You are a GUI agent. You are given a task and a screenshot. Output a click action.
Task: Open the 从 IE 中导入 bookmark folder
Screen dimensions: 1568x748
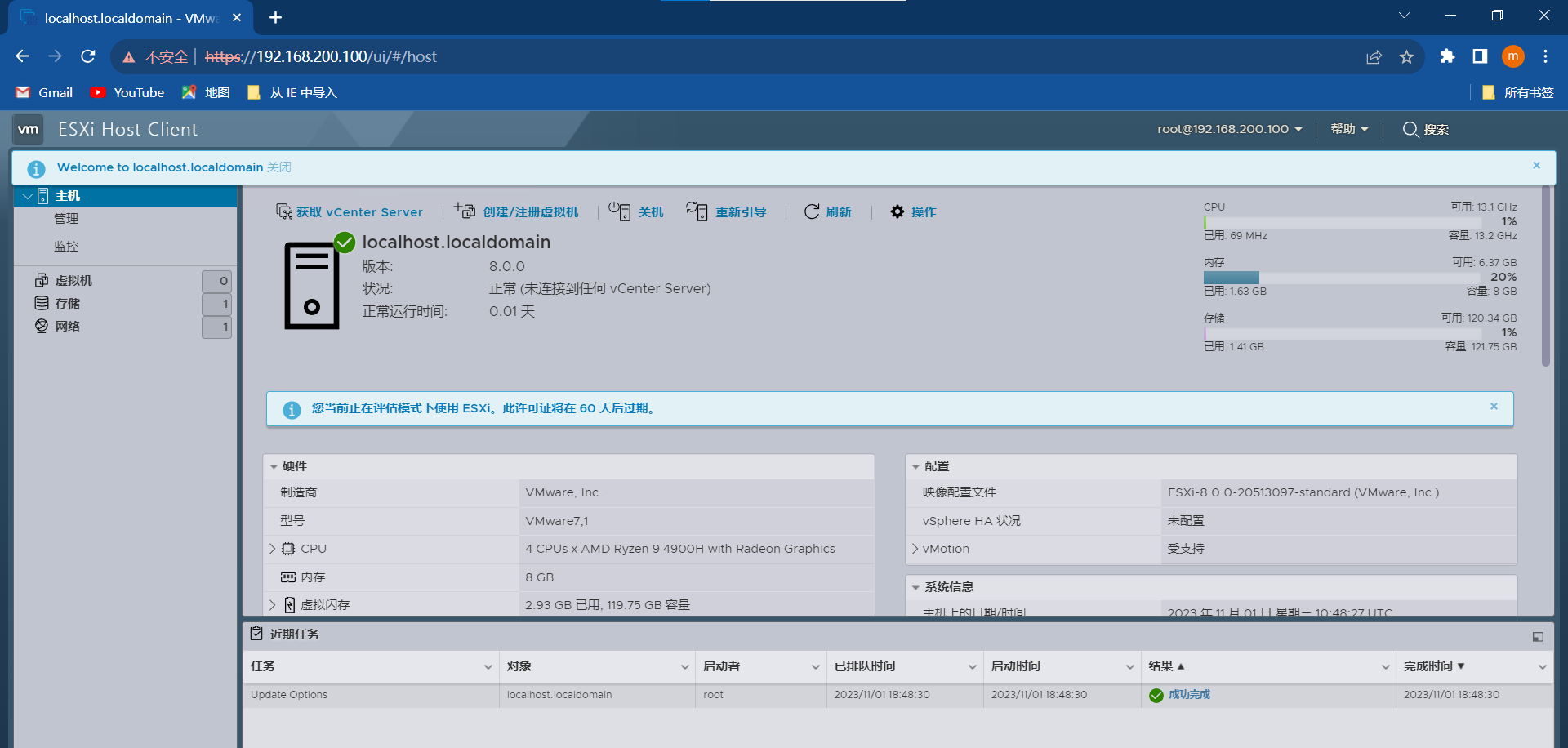292,93
